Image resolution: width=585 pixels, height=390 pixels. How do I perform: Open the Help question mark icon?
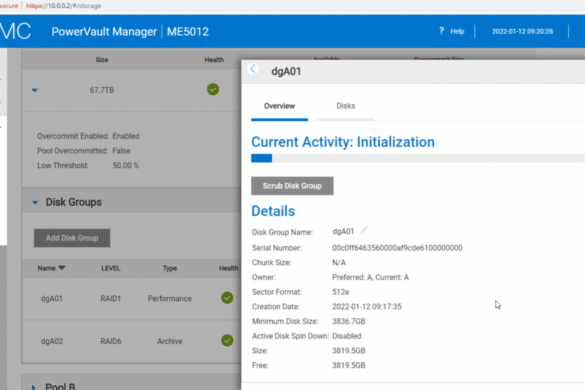[x=441, y=31]
